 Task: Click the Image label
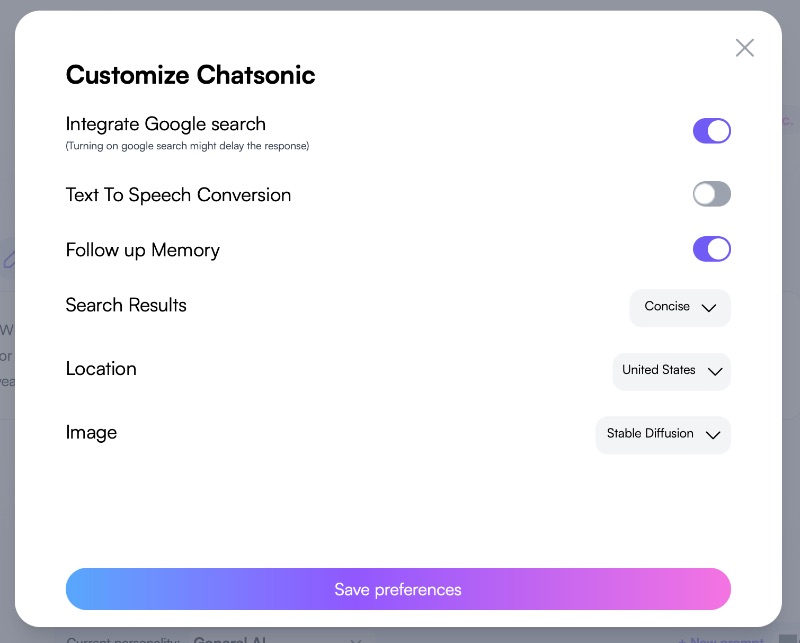click(91, 433)
